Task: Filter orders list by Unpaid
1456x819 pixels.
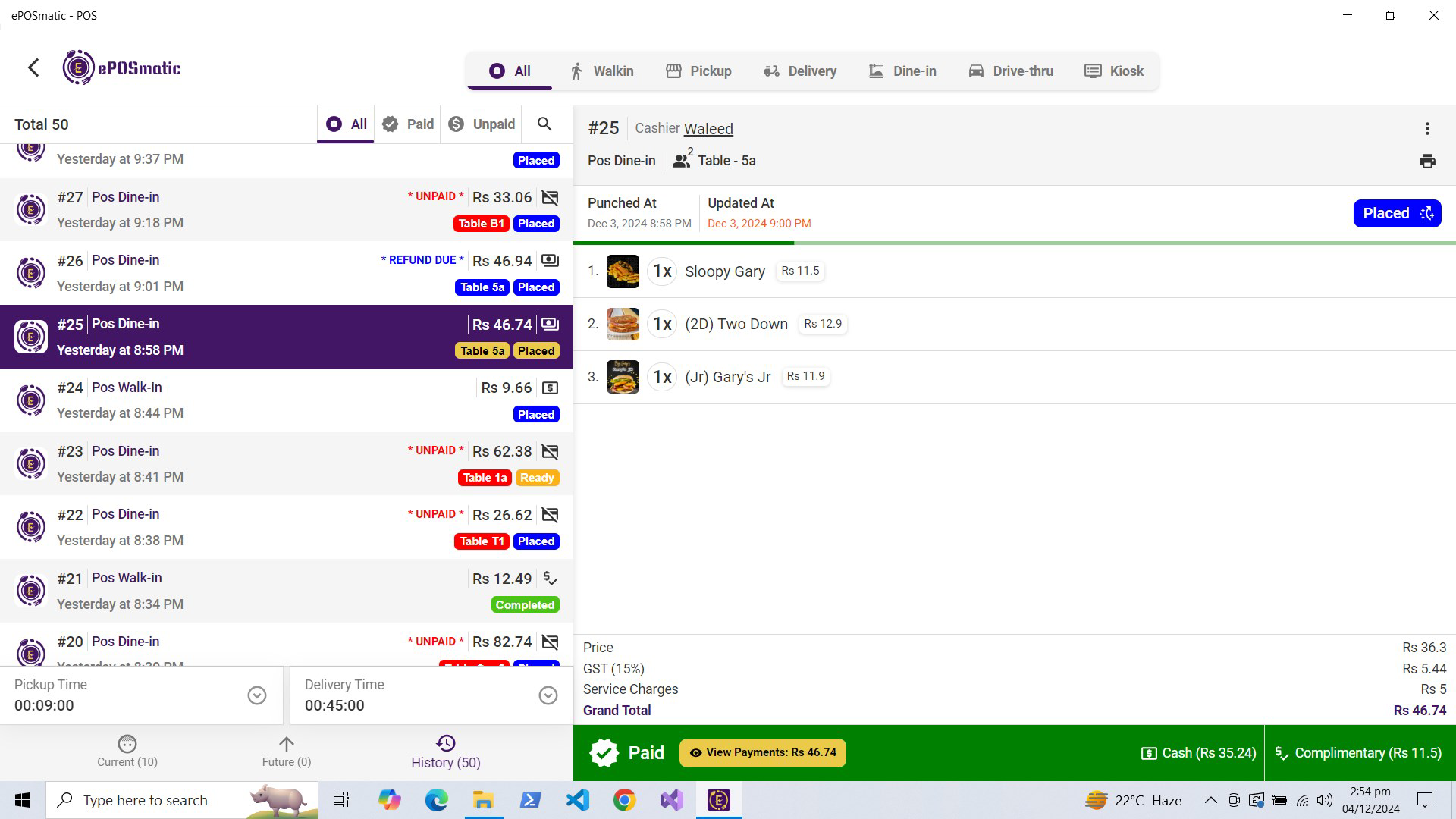Action: tap(481, 124)
